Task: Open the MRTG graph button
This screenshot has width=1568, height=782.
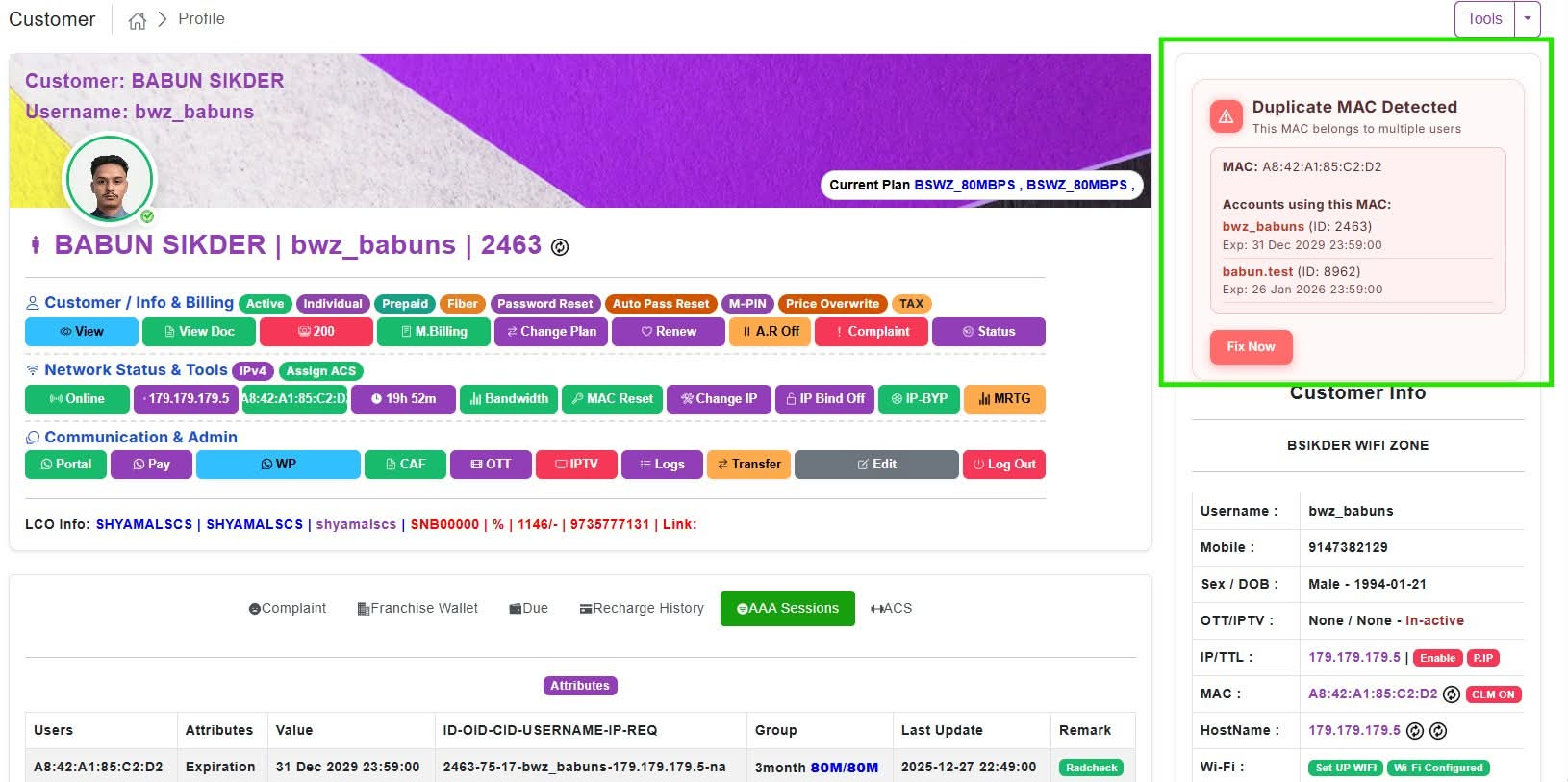Action: [x=1004, y=399]
